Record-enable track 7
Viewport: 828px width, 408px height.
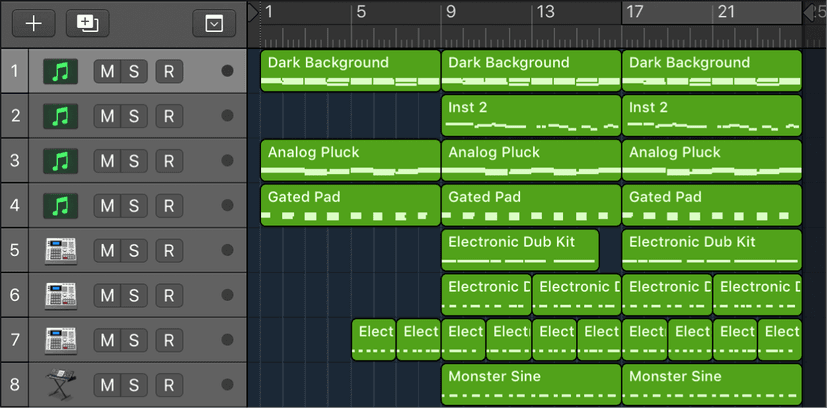(x=169, y=340)
